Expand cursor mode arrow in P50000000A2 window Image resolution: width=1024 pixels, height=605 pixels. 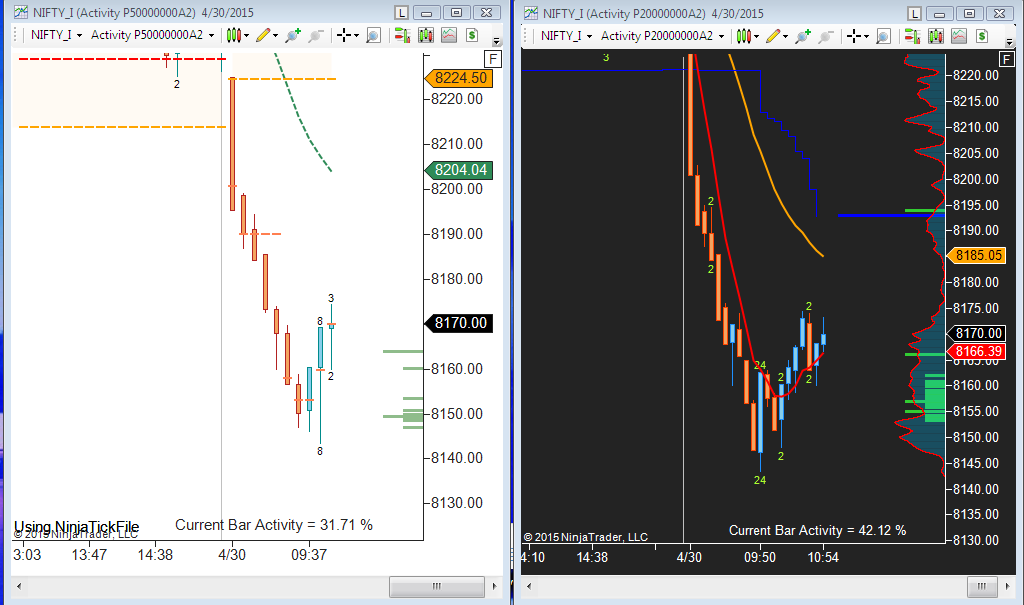click(x=357, y=36)
